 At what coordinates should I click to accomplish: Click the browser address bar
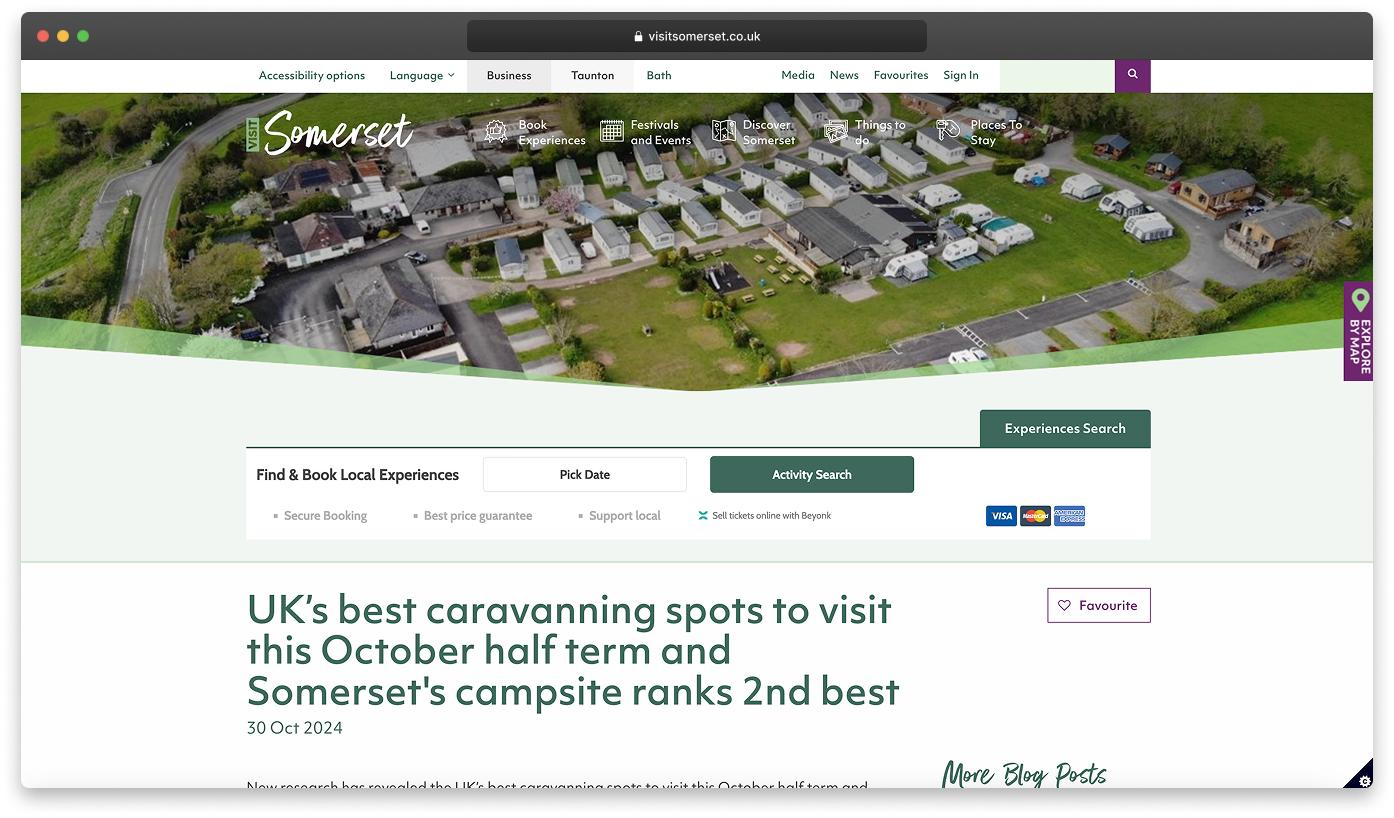point(697,36)
